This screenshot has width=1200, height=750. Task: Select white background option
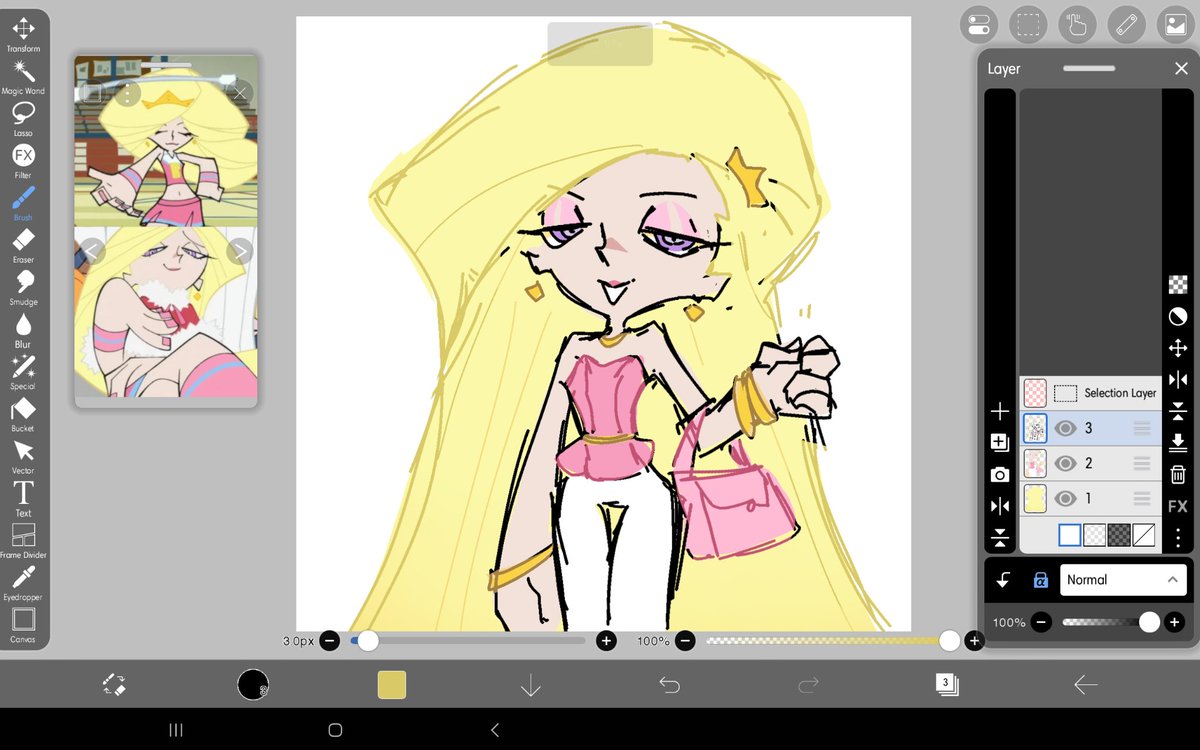[x=1069, y=535]
